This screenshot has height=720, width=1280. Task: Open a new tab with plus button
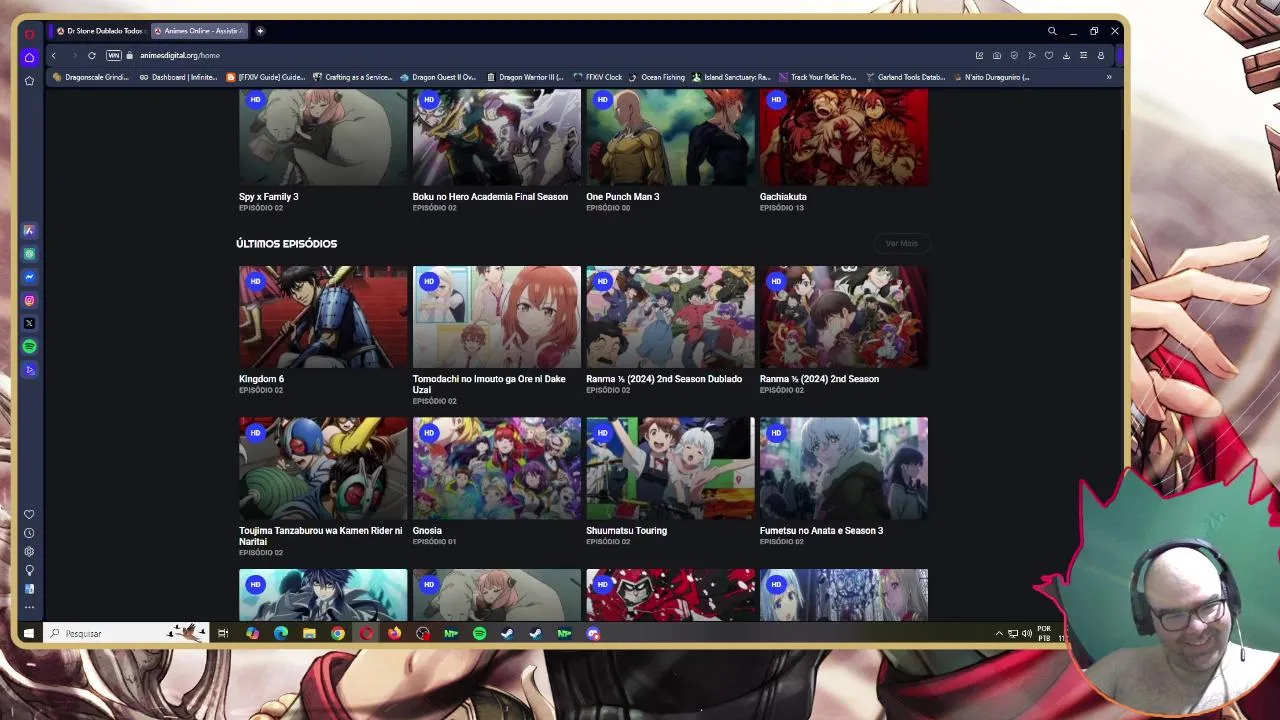[260, 31]
